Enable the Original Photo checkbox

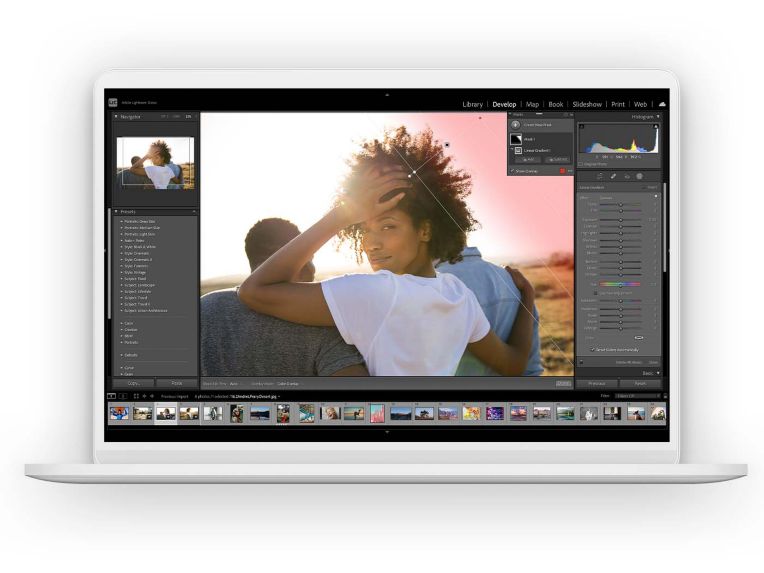(x=582, y=164)
